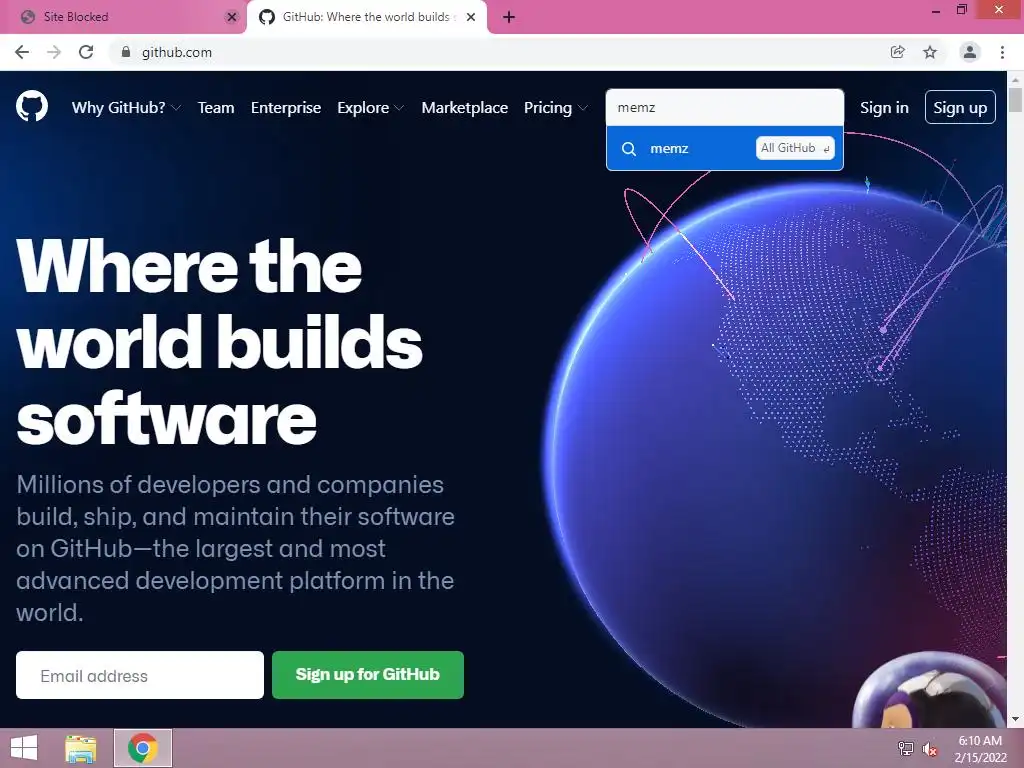Open File Explorer from taskbar
1024x768 pixels.
pos(81,748)
